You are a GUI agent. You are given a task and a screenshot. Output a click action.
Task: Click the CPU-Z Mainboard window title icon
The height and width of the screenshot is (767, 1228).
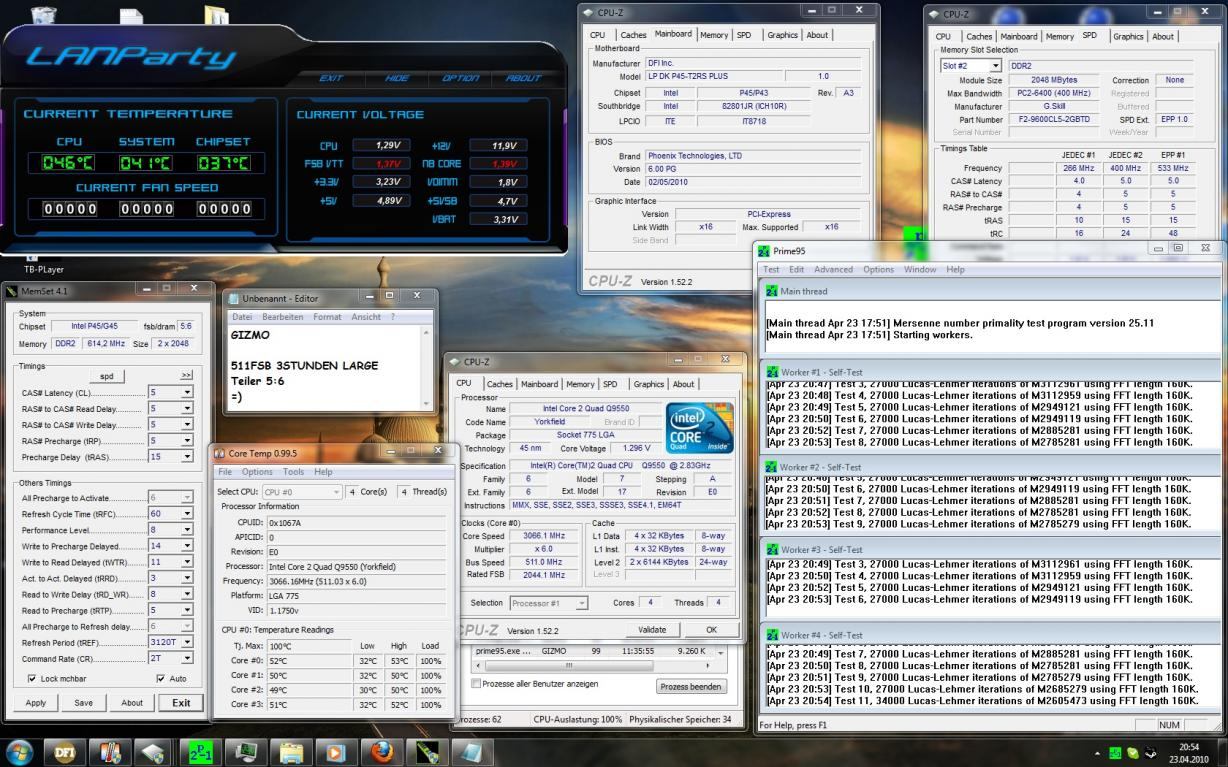click(x=589, y=11)
